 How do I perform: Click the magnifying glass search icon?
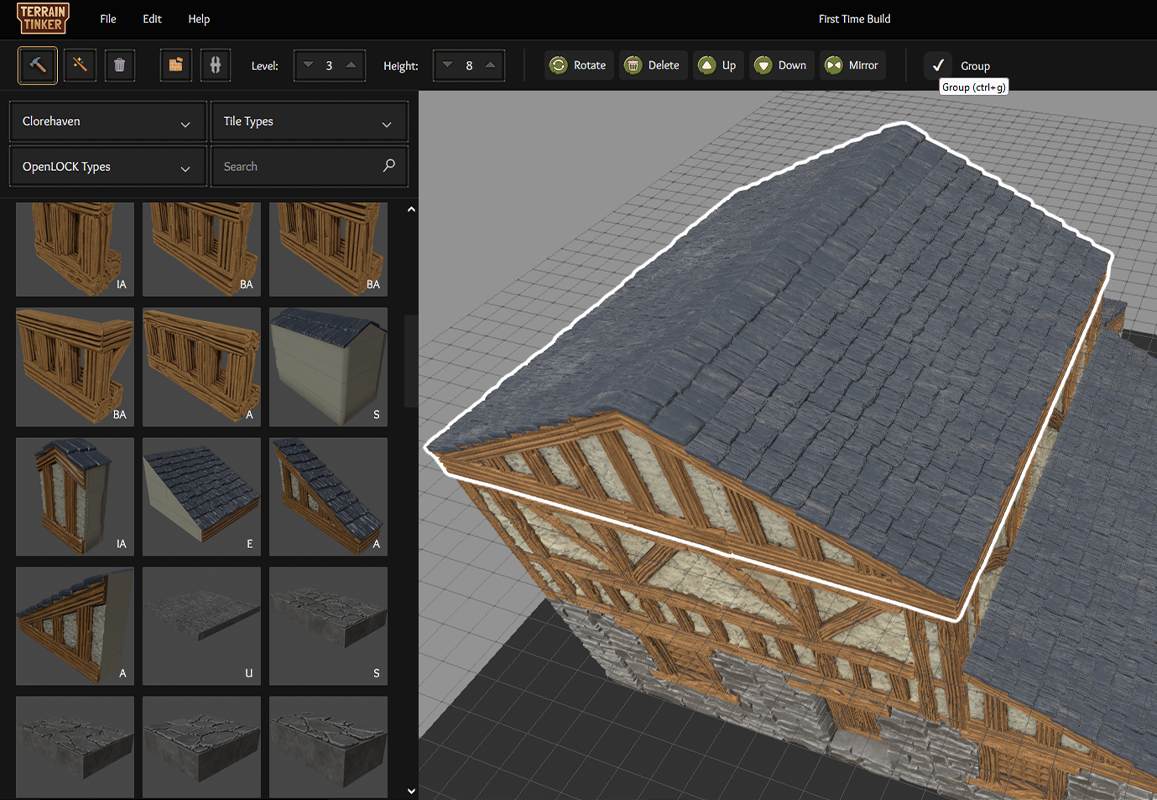pyautogui.click(x=389, y=166)
